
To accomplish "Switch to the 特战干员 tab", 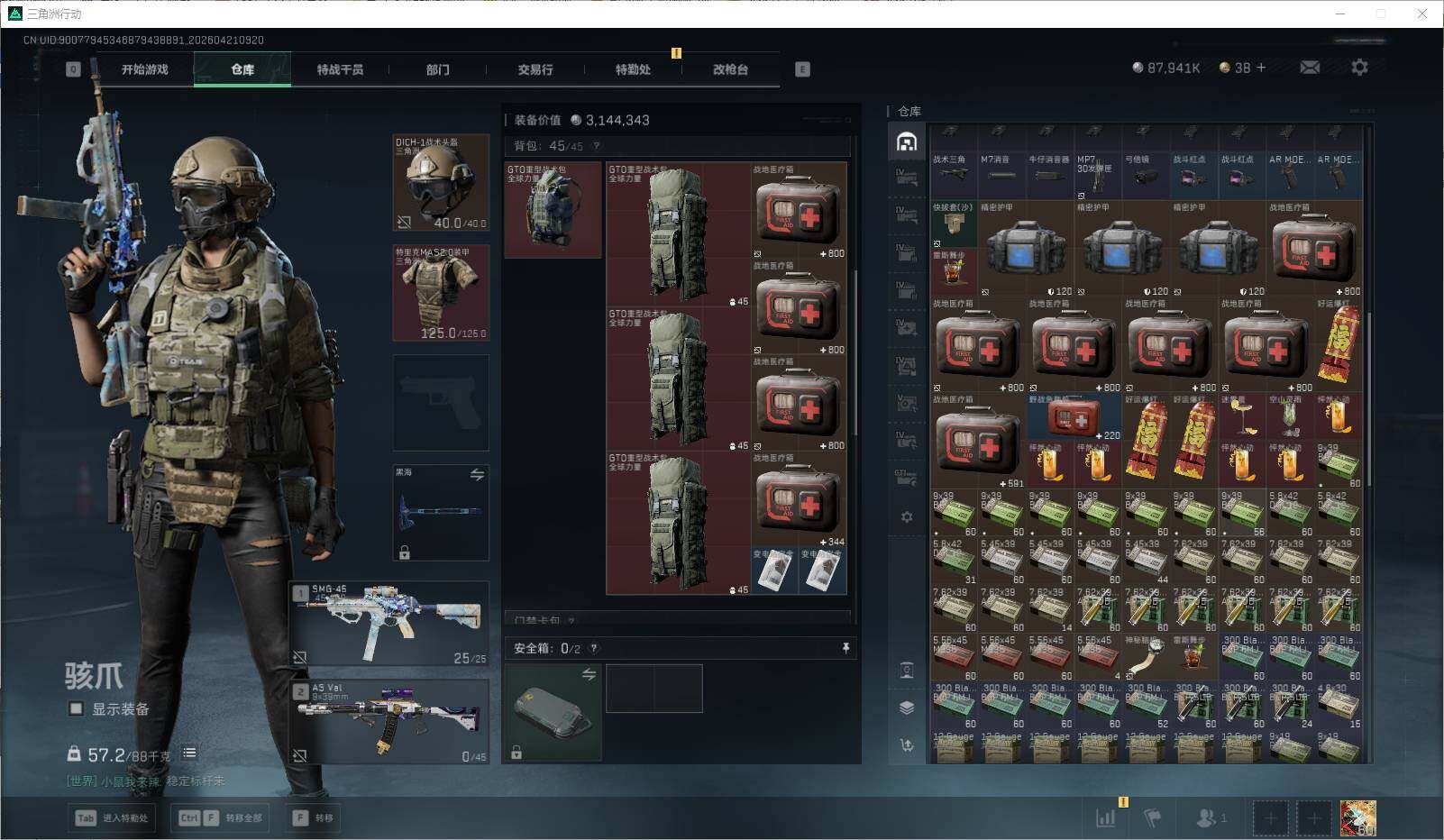I will [x=340, y=69].
